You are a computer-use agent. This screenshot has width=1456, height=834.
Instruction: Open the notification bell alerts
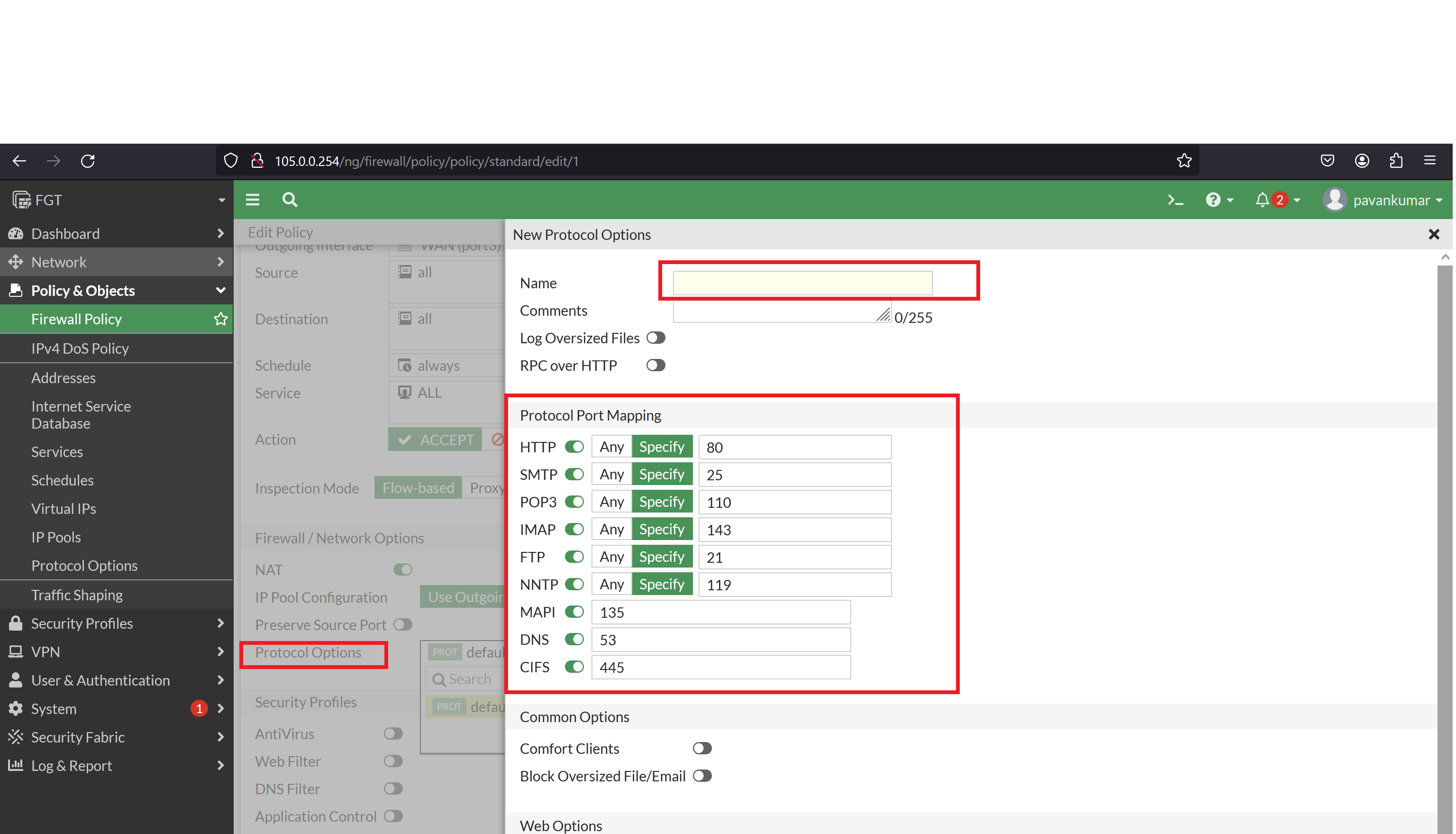(1264, 200)
